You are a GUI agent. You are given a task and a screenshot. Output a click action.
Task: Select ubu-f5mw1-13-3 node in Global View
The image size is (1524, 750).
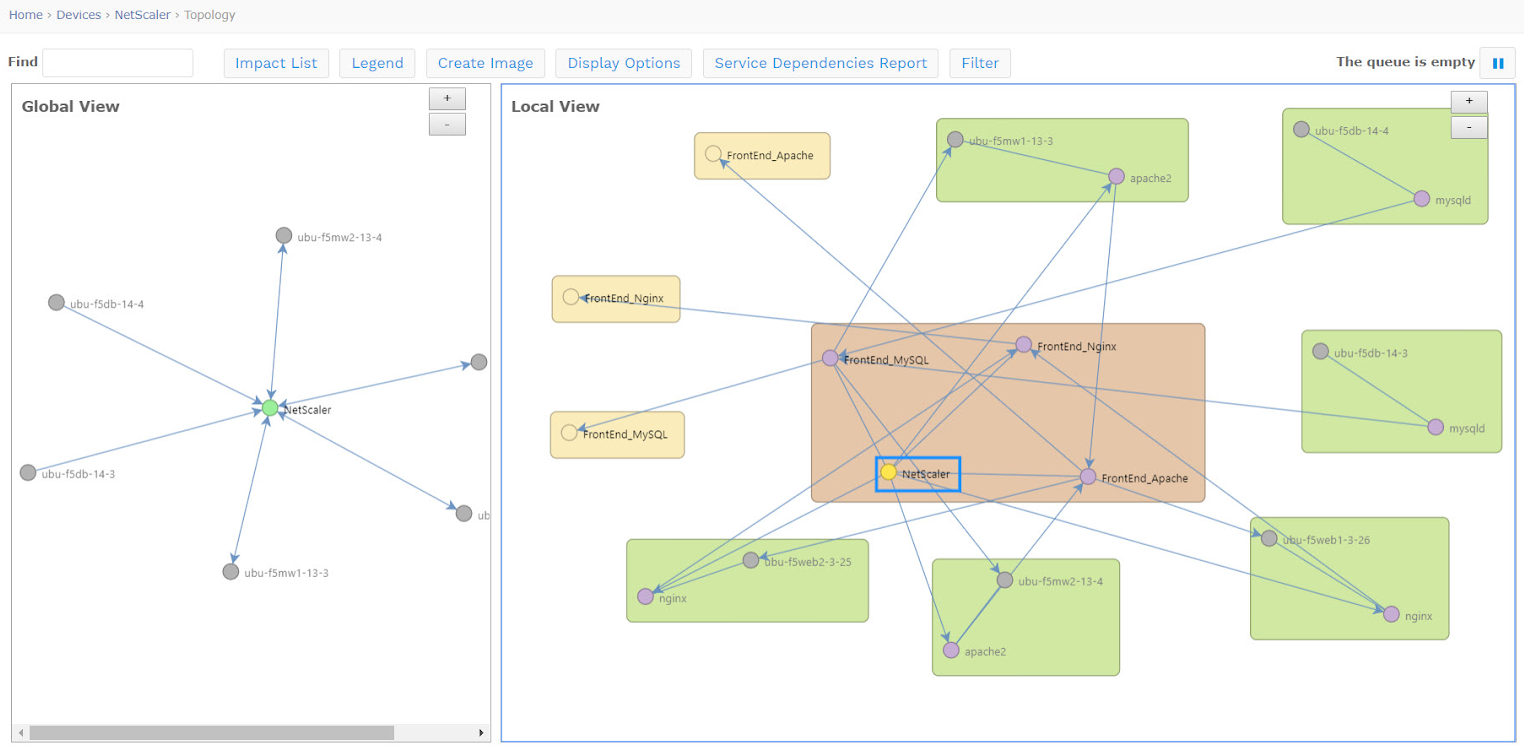click(x=231, y=571)
